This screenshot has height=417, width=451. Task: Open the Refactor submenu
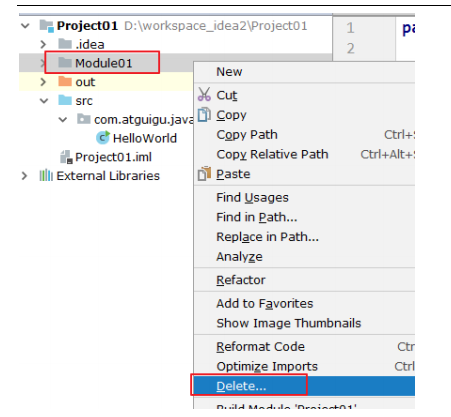pyautogui.click(x=304, y=280)
